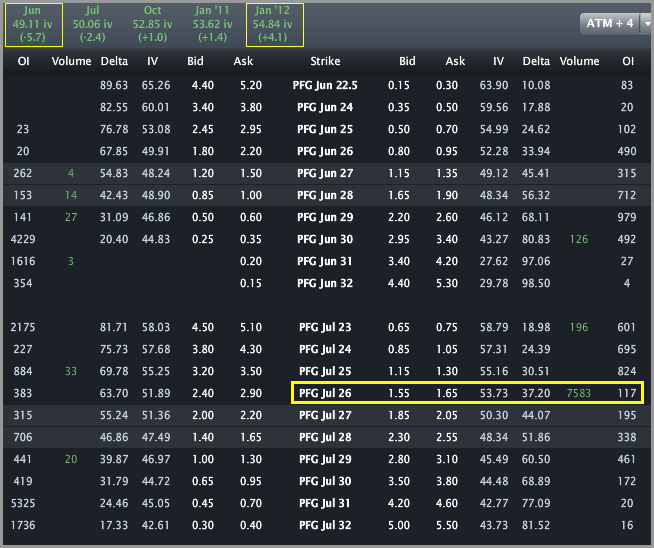Click put open interest 824 on Jul 25
The height and width of the screenshot is (548, 654).
(627, 372)
